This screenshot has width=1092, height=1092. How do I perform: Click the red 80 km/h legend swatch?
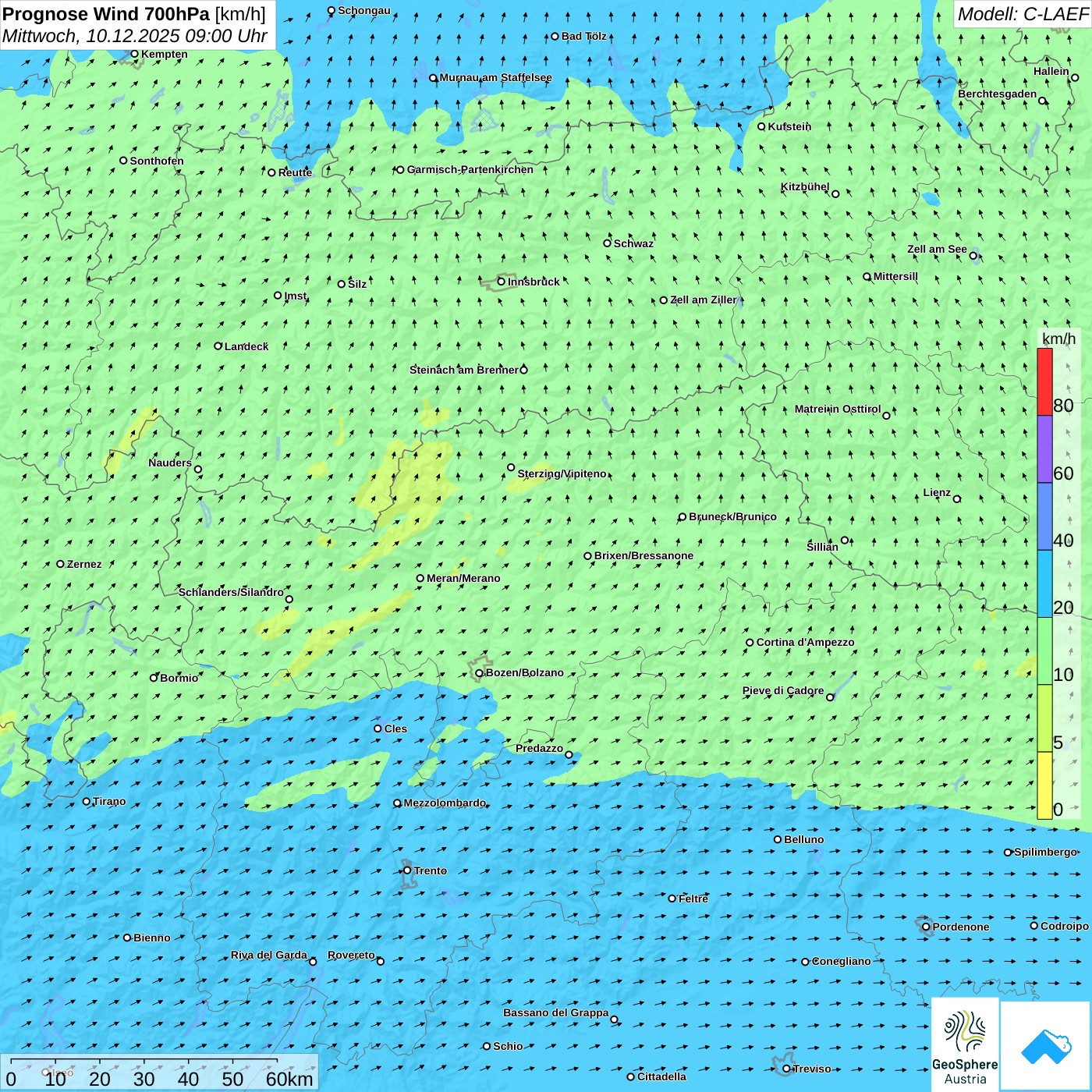point(1044,381)
